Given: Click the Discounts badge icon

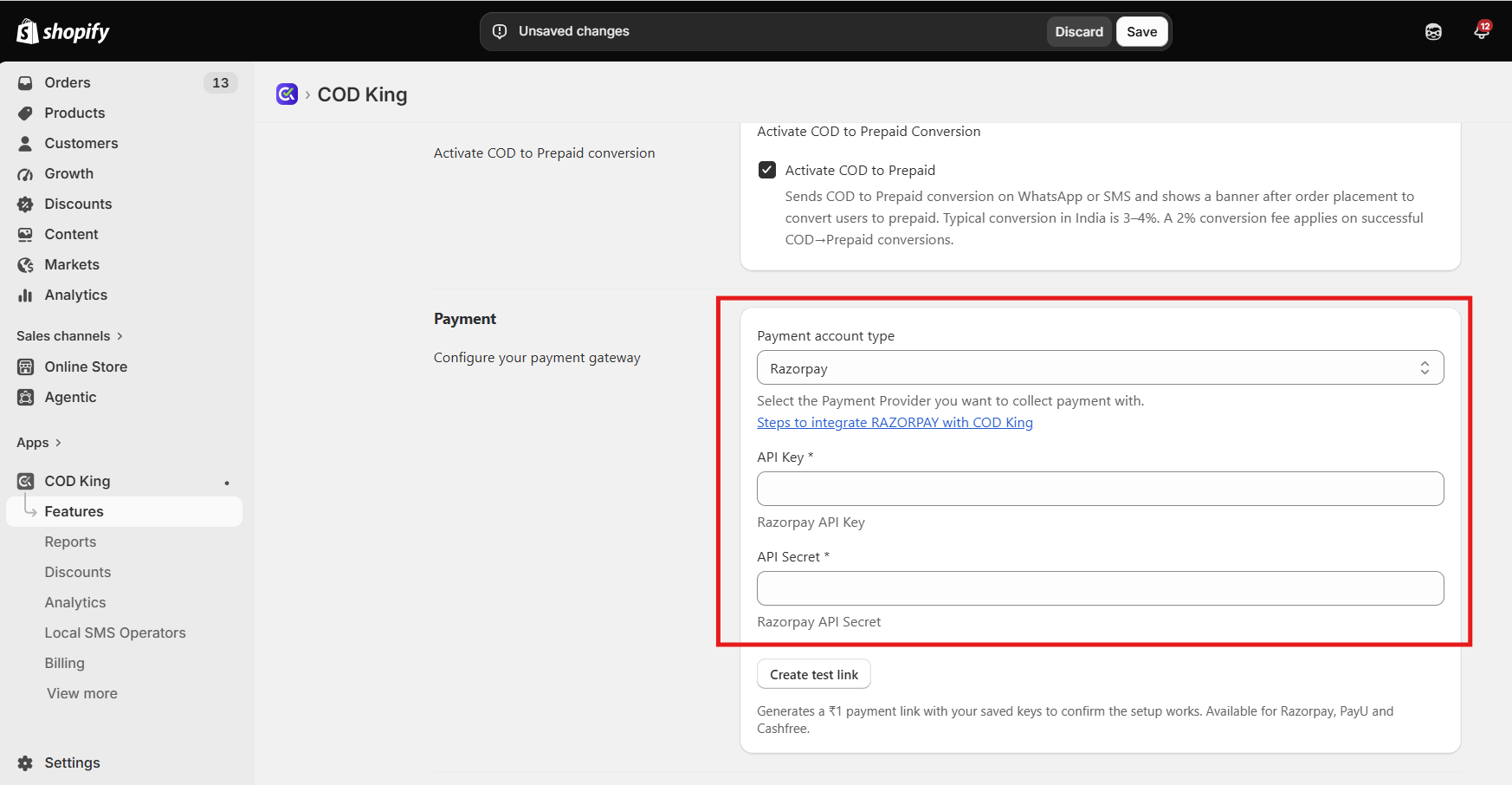Looking at the screenshot, I should [x=25, y=204].
